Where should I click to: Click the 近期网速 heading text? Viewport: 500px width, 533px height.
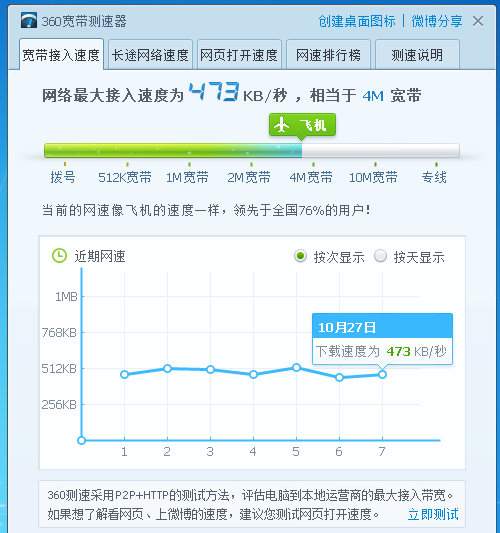[x=100, y=256]
